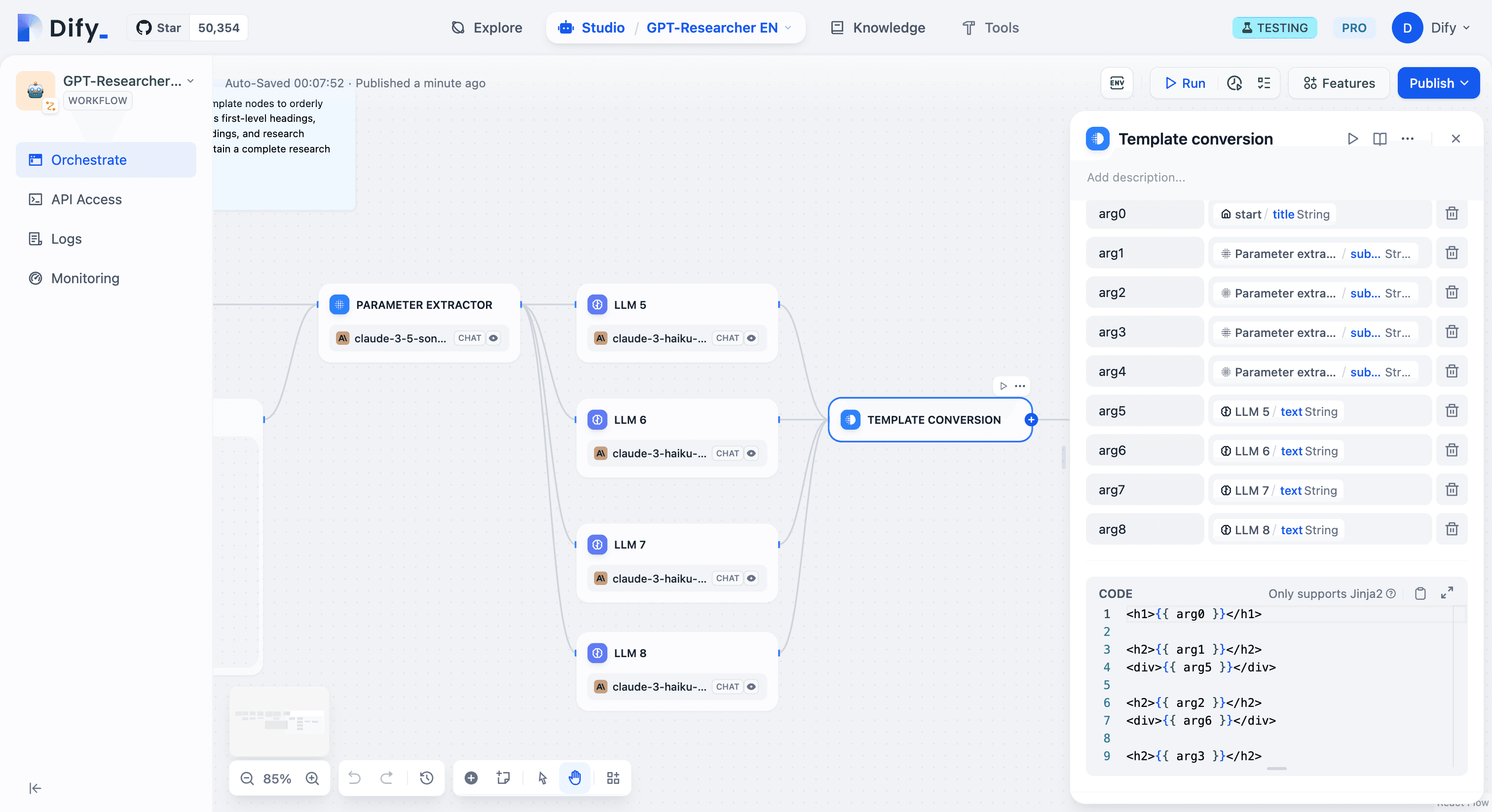Go to API Access section

(86, 199)
